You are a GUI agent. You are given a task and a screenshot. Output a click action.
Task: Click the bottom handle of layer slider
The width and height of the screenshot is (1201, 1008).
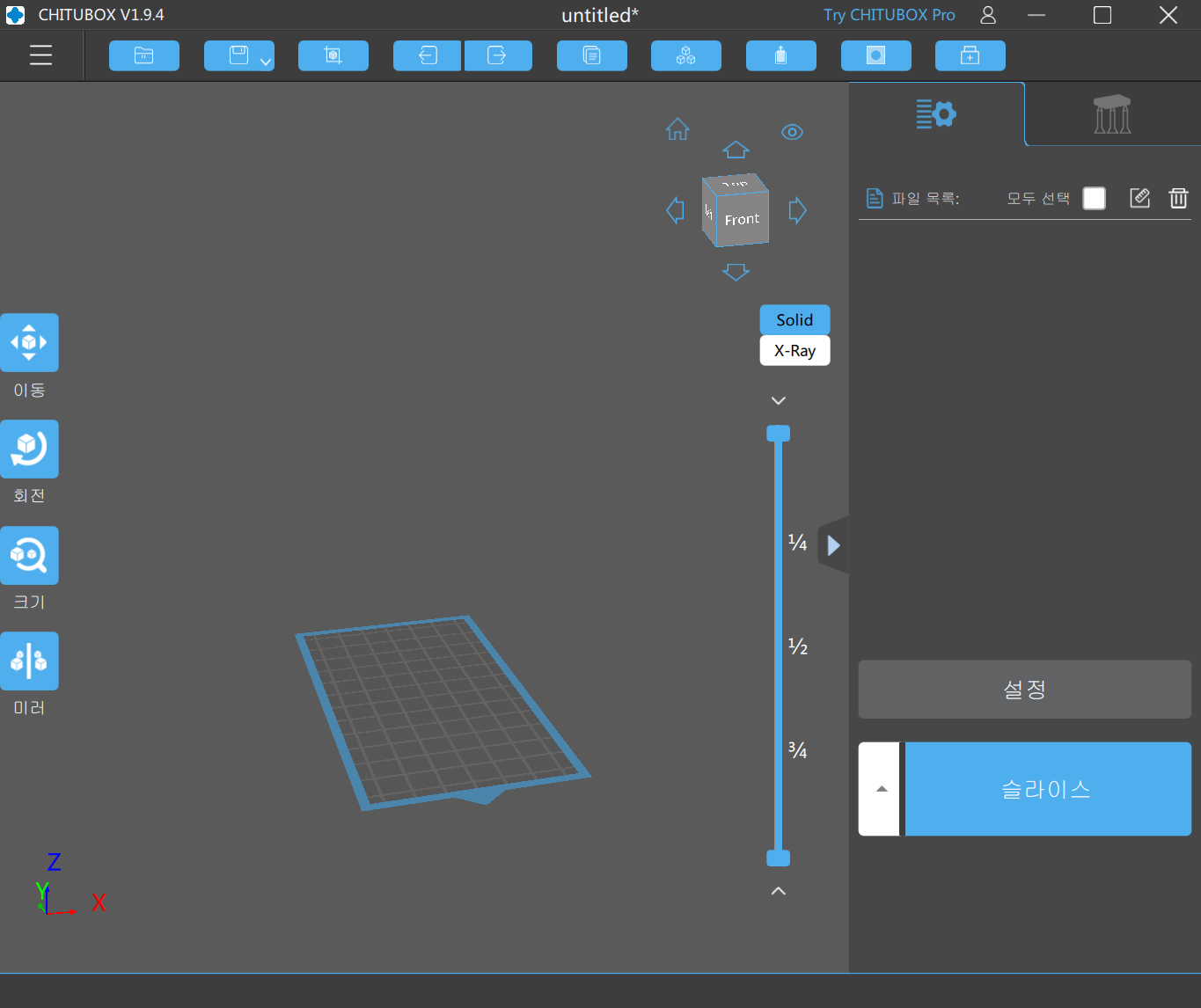pyautogui.click(x=779, y=858)
